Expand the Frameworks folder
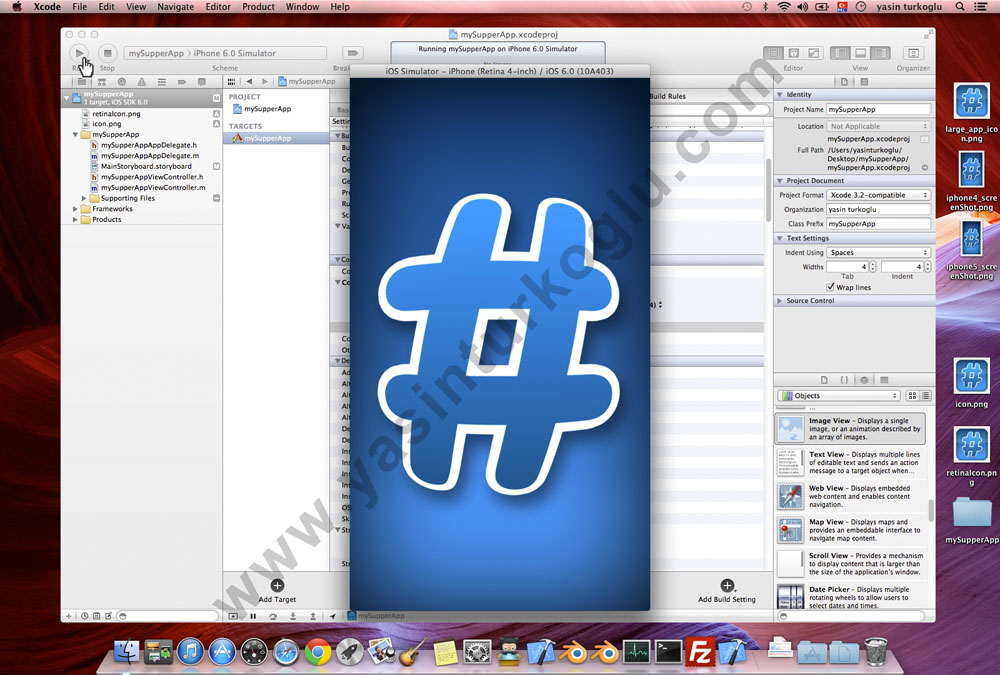Image resolution: width=1000 pixels, height=675 pixels. [x=75, y=209]
